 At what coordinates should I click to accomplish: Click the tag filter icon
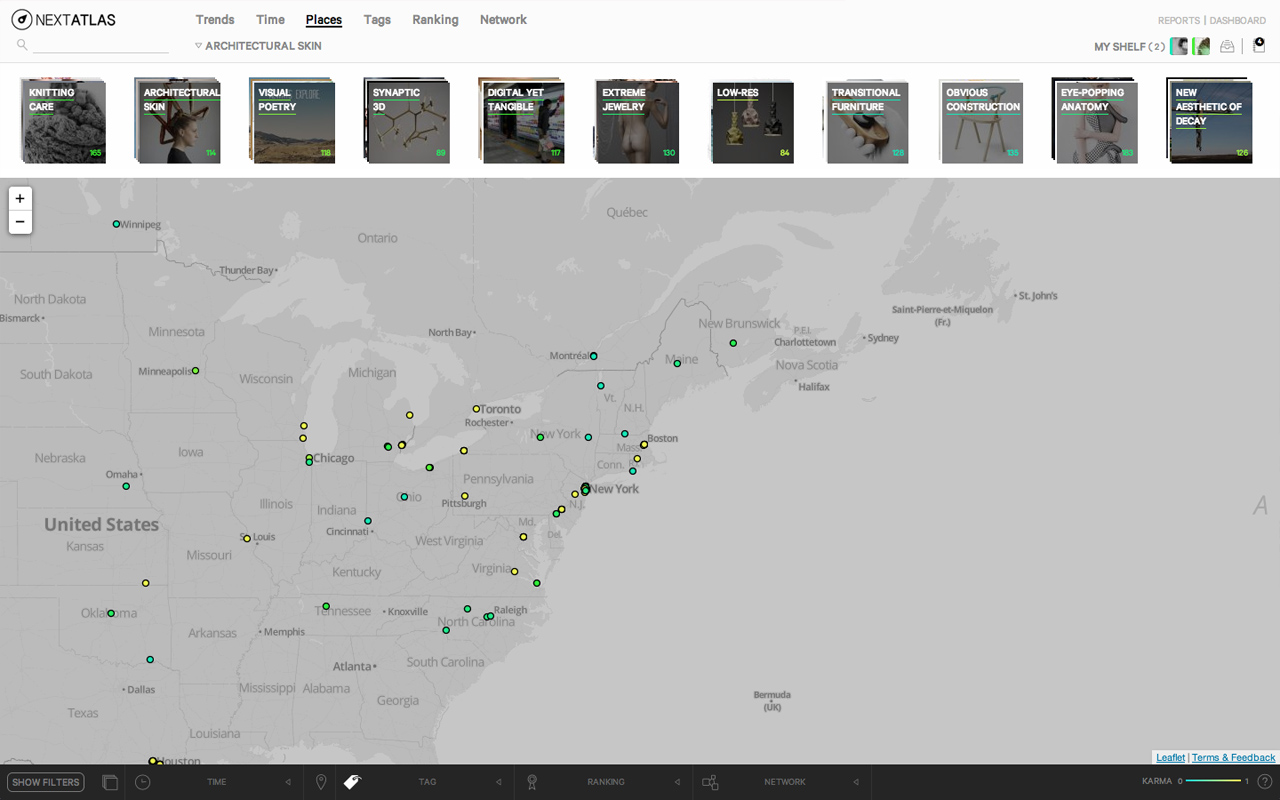coord(351,782)
